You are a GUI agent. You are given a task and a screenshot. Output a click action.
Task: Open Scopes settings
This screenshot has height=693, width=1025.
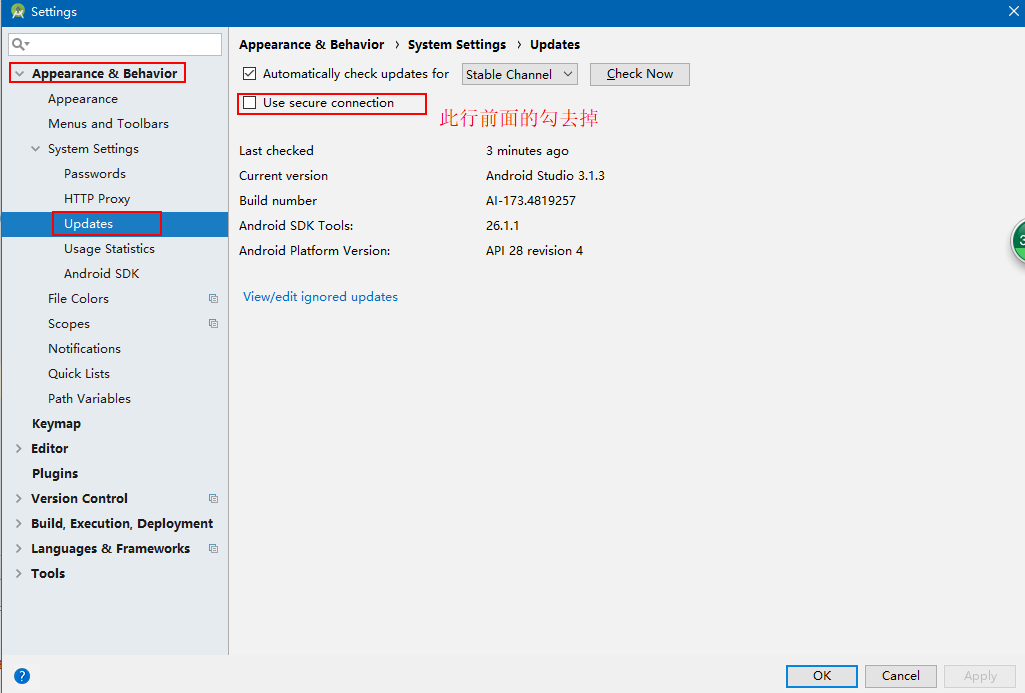69,324
